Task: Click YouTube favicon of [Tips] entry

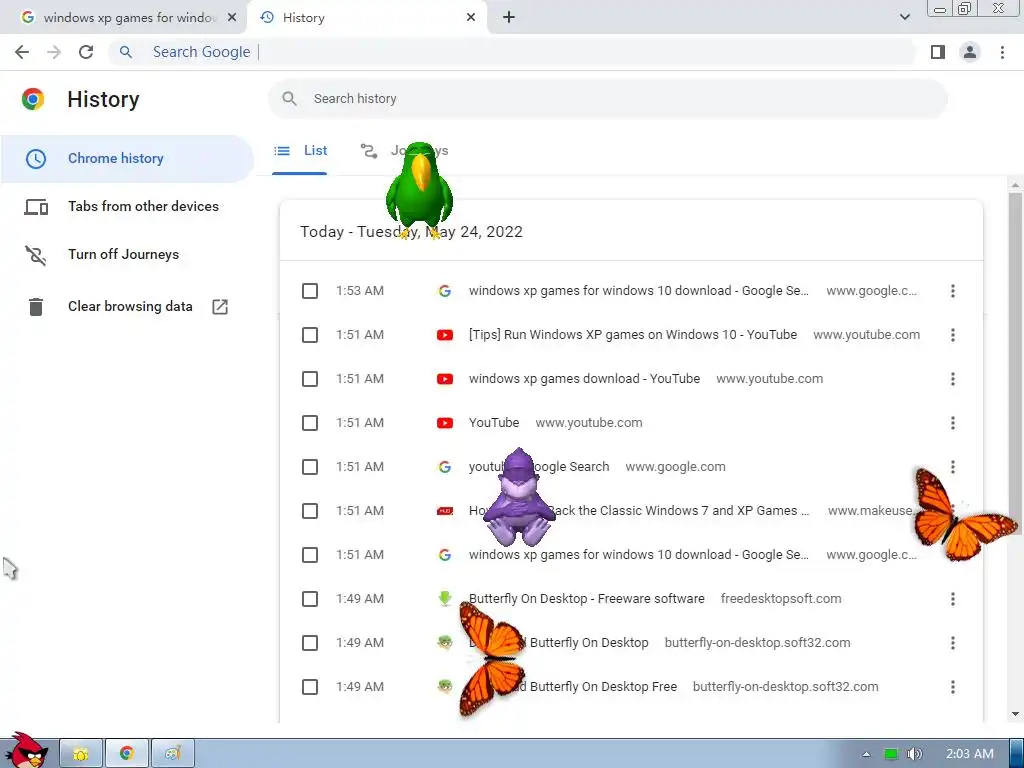Action: pos(445,335)
